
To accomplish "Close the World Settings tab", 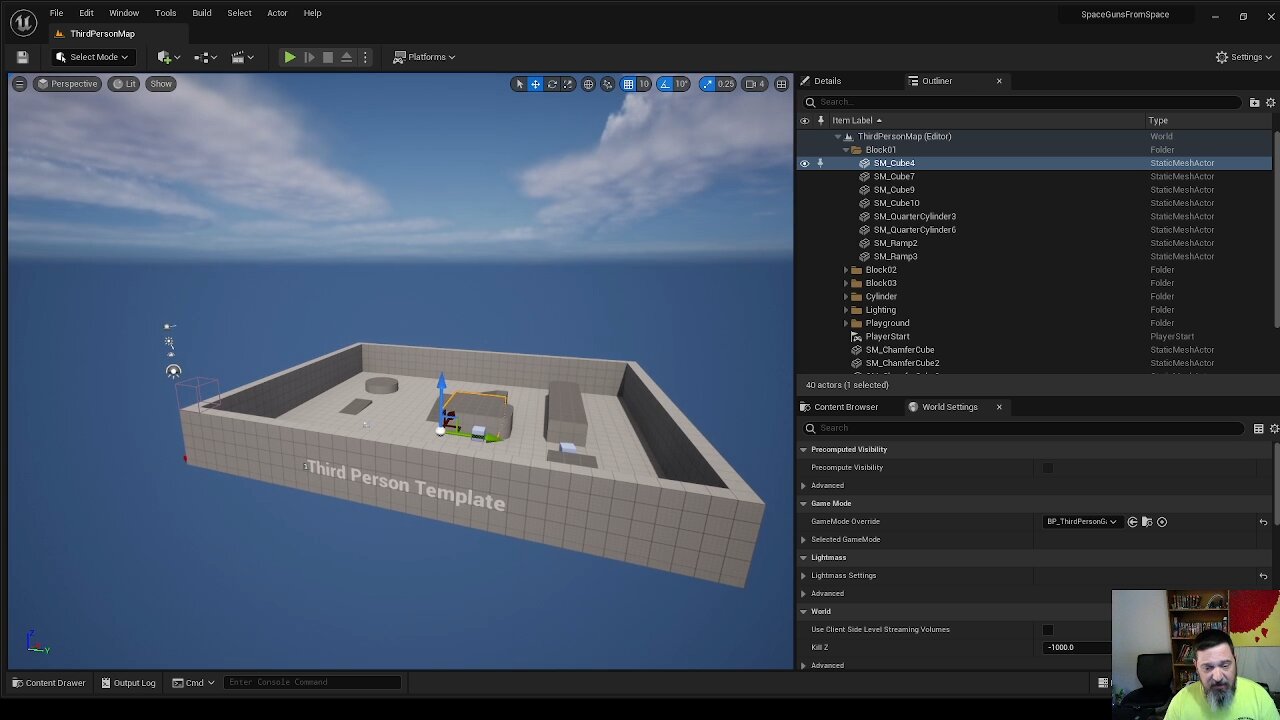I will click(998, 407).
